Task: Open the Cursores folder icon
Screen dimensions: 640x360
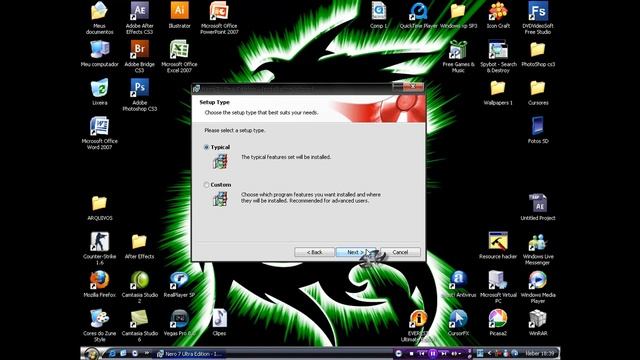Action: [x=538, y=92]
